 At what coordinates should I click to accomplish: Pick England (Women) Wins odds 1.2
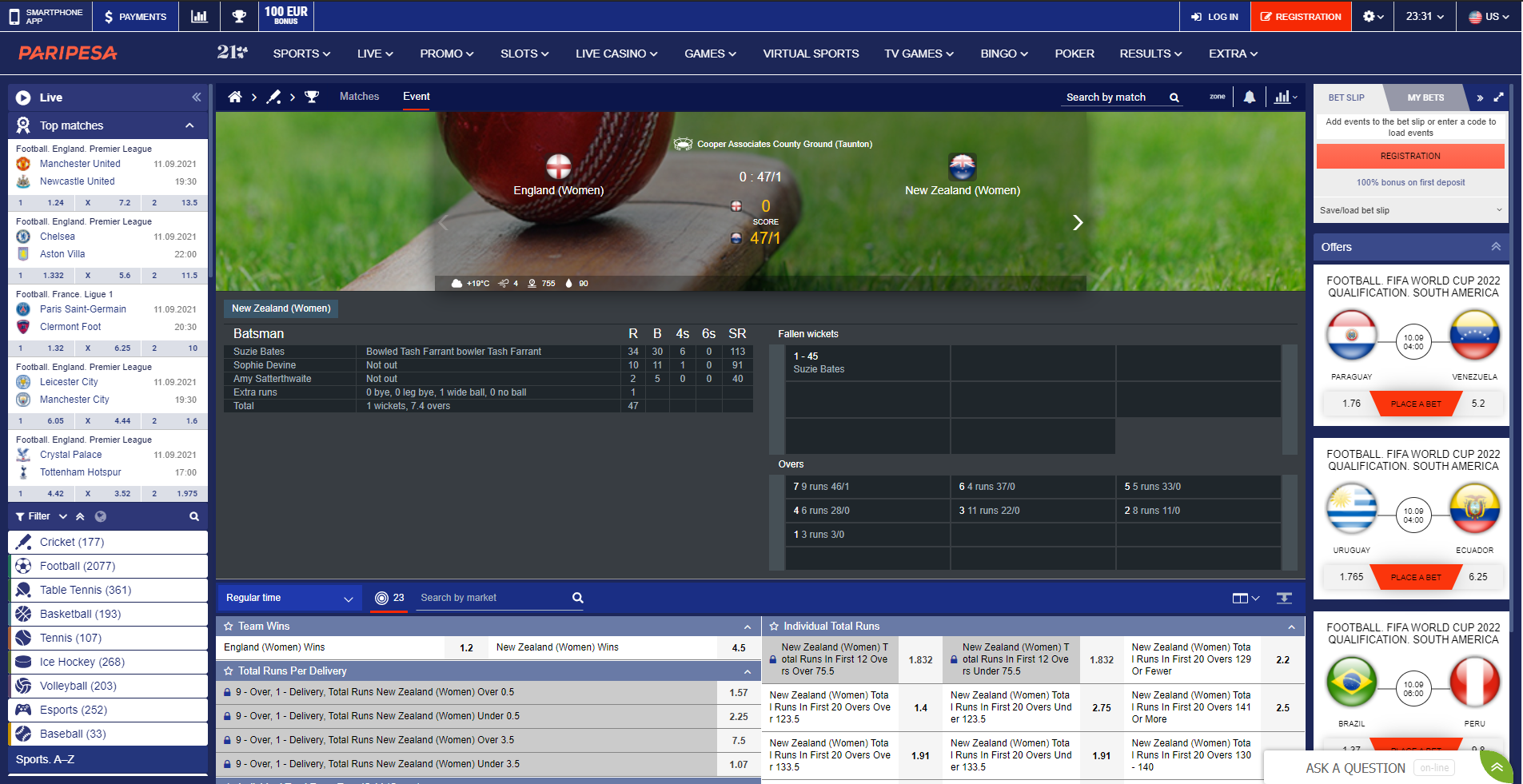click(x=467, y=648)
